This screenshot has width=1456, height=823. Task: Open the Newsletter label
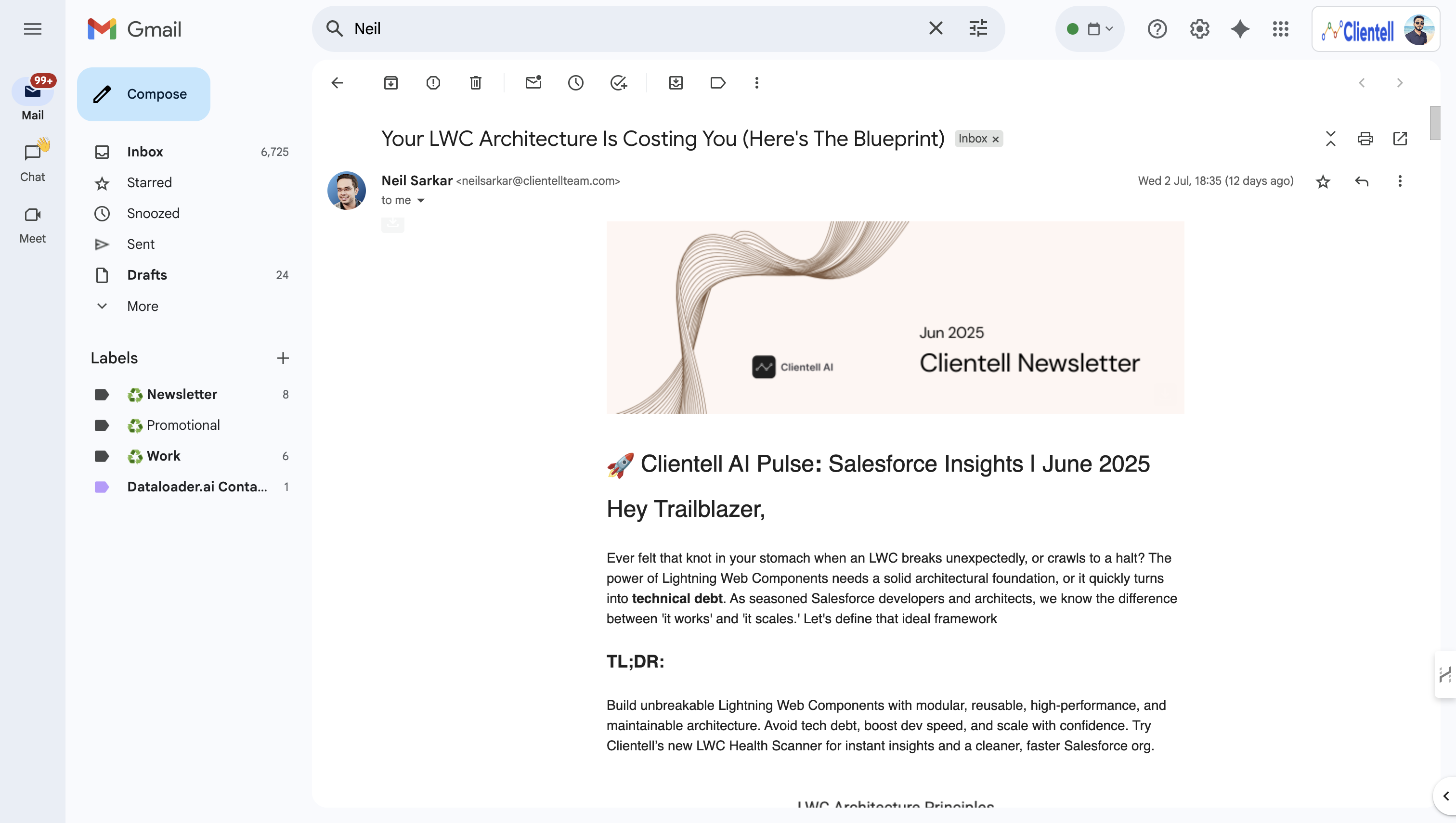point(189,395)
